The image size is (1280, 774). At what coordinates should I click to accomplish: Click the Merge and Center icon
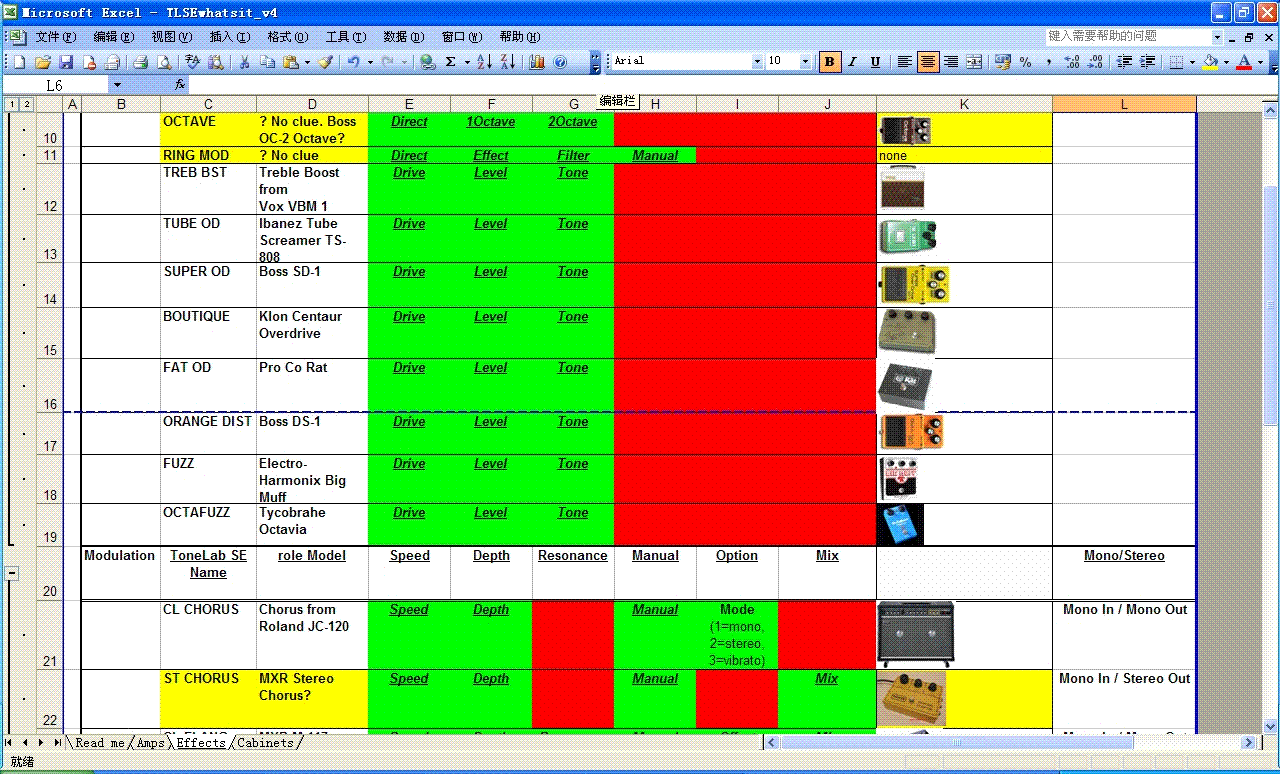pyautogui.click(x=974, y=62)
